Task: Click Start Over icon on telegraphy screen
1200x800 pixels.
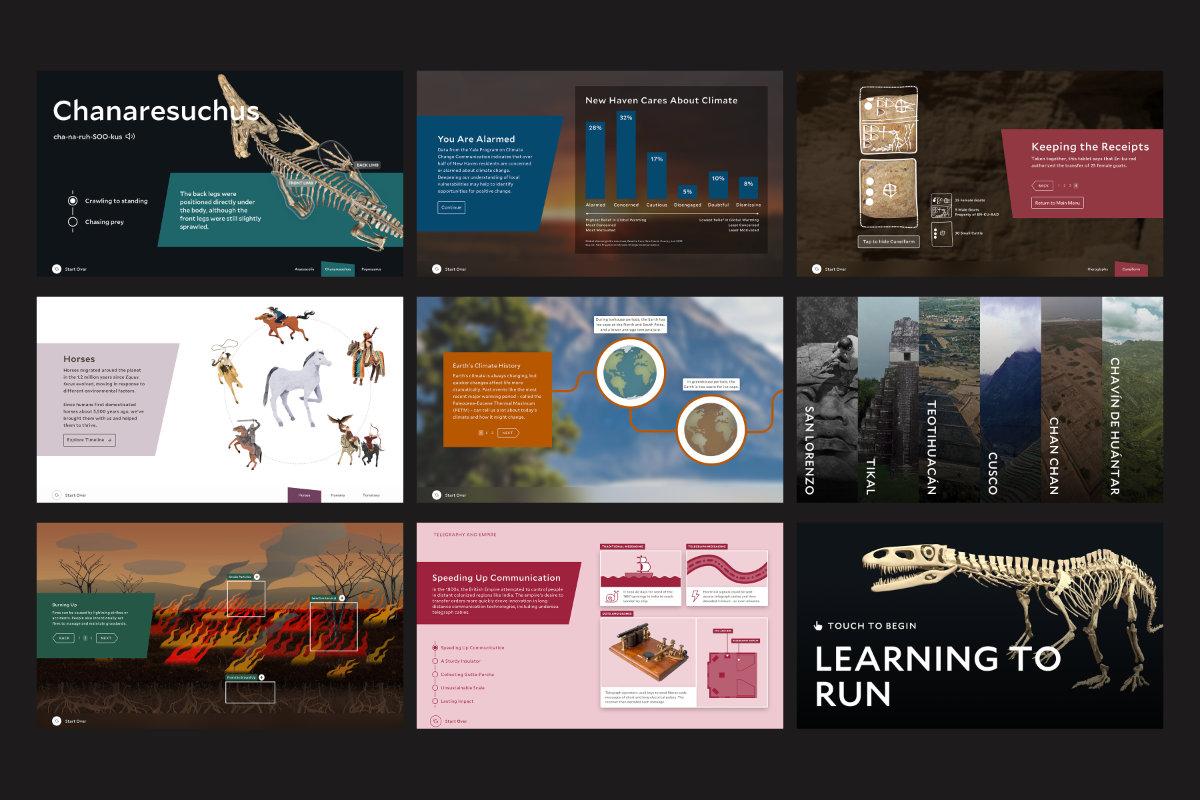Action: (x=436, y=721)
